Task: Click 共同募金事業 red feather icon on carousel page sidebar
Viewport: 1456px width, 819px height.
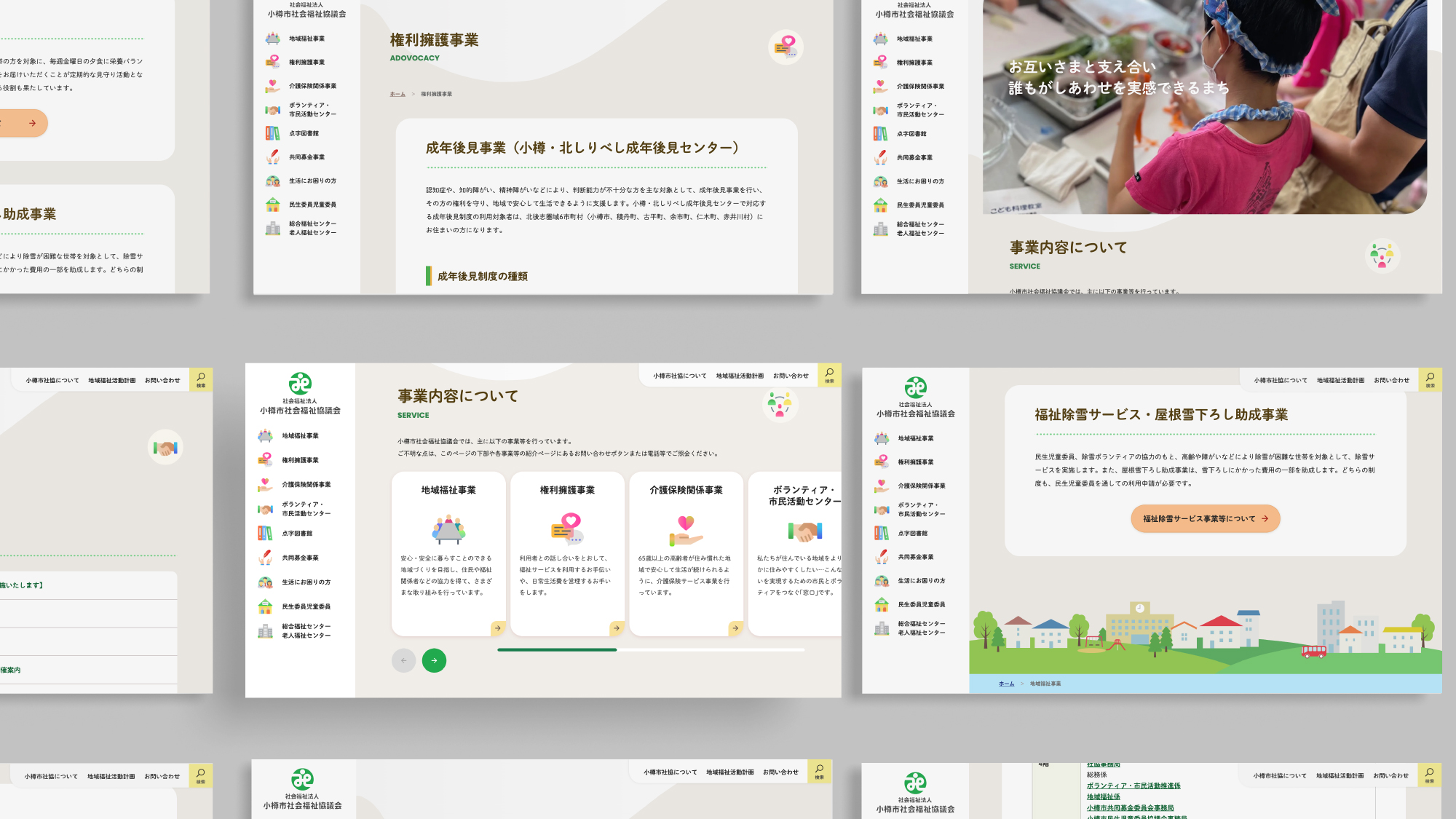Action: coord(265,558)
